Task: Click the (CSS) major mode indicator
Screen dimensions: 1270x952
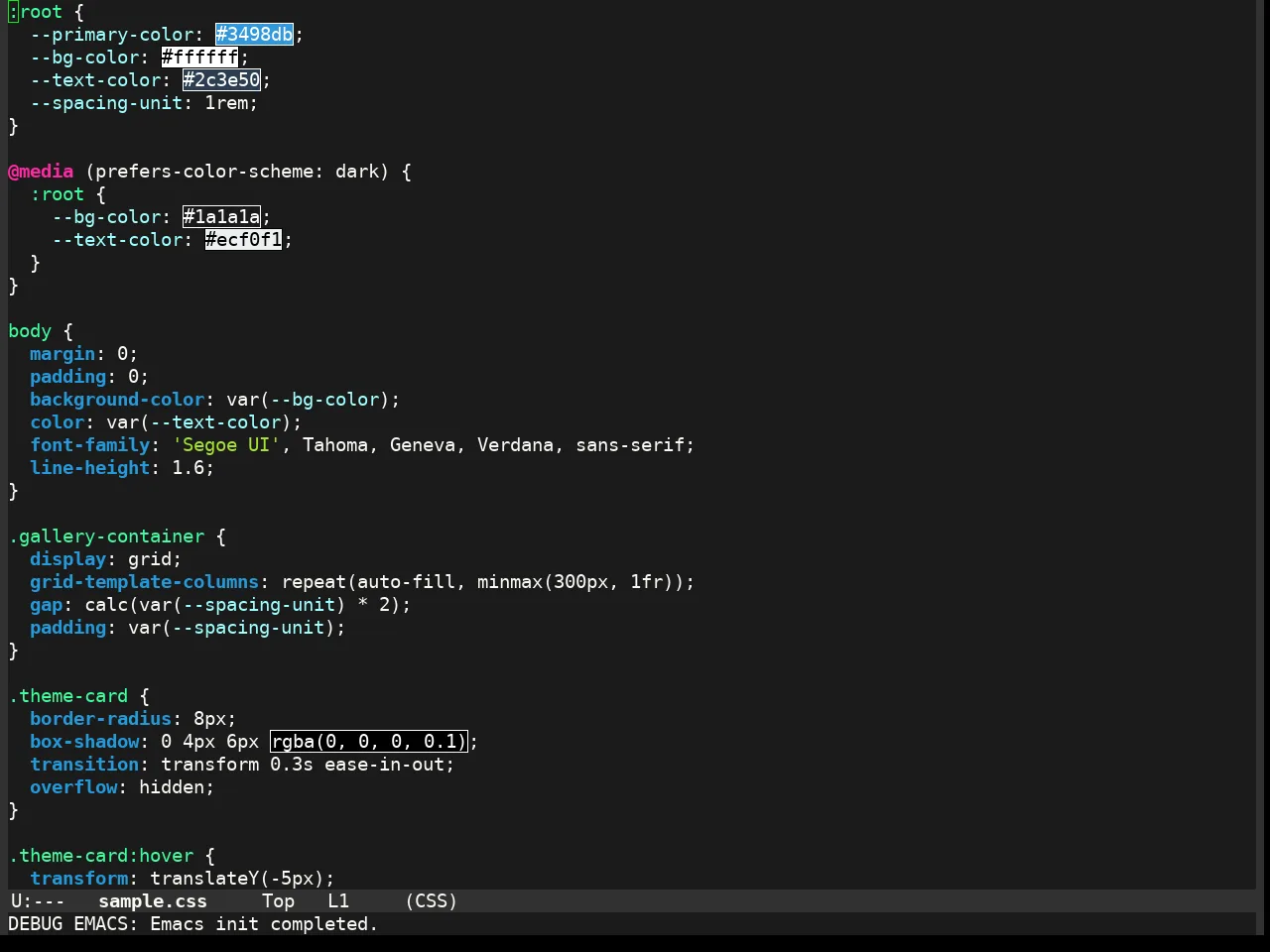Action: (x=432, y=901)
